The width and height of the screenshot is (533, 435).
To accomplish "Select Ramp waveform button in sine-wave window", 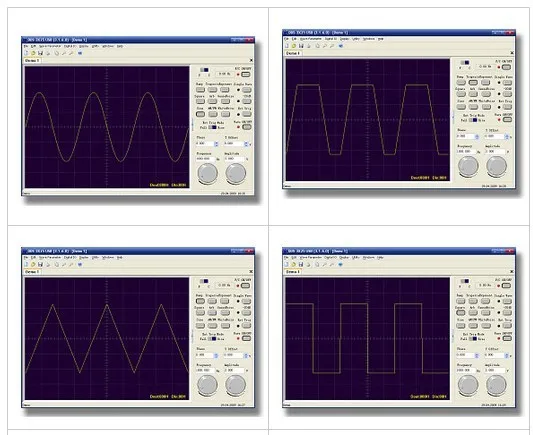I will point(200,90).
